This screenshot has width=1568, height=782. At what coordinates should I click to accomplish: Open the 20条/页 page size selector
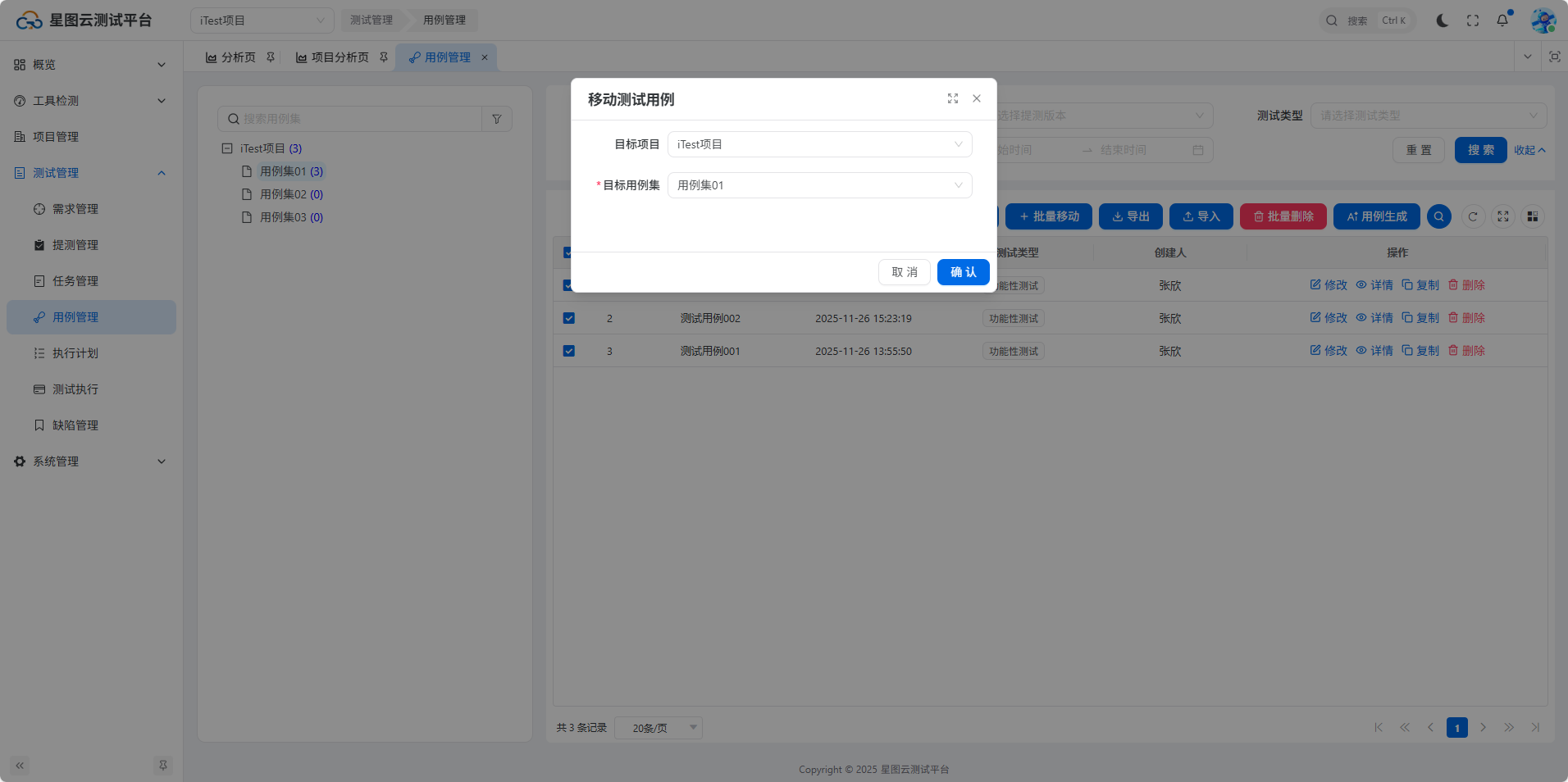[658, 728]
